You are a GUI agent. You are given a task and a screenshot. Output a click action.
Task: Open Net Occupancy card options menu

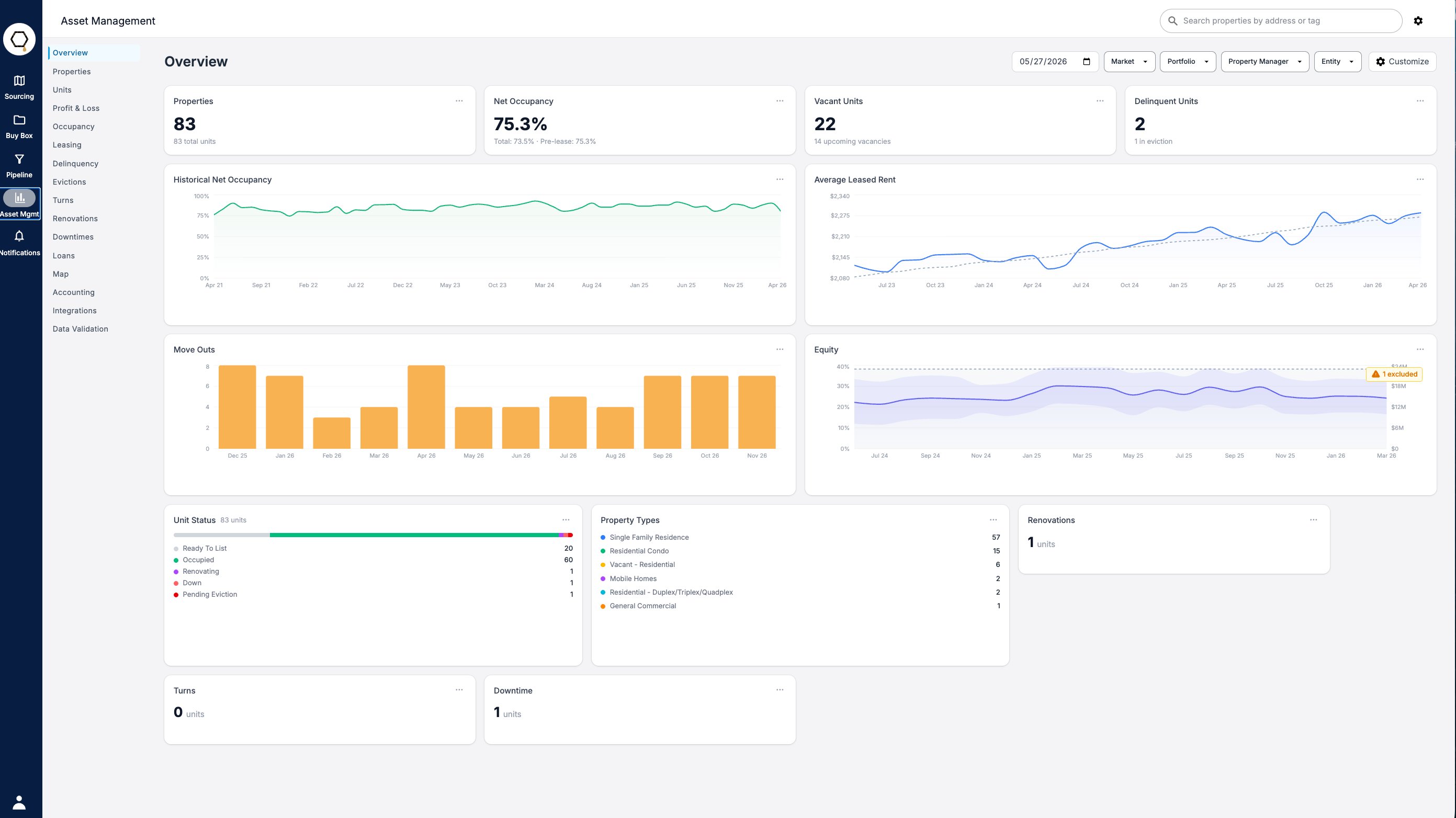click(x=780, y=101)
